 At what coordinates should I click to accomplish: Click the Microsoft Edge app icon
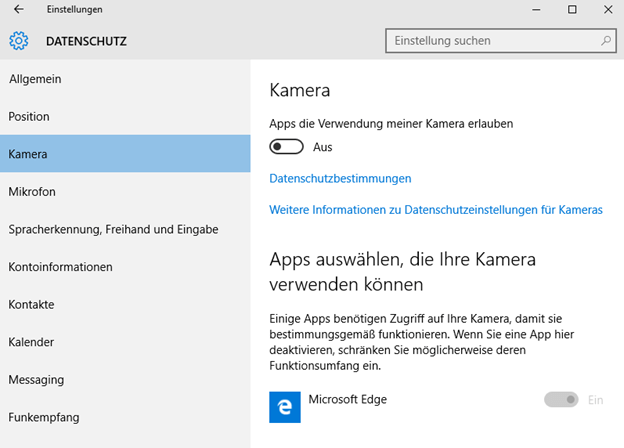[x=285, y=407]
